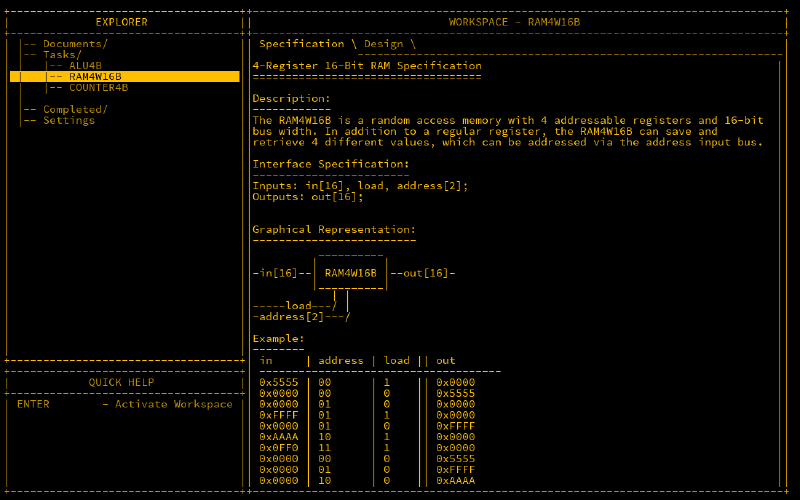
Task: Click the out[16] label in diagram
Action: click(426, 273)
